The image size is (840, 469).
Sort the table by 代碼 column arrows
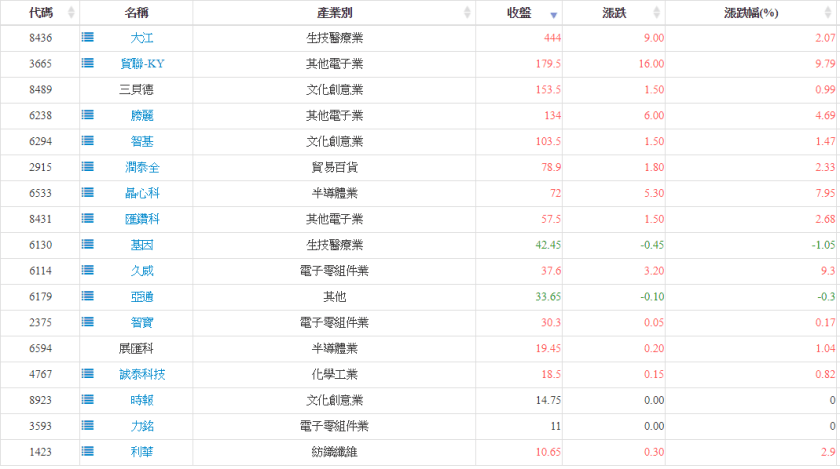70,13
